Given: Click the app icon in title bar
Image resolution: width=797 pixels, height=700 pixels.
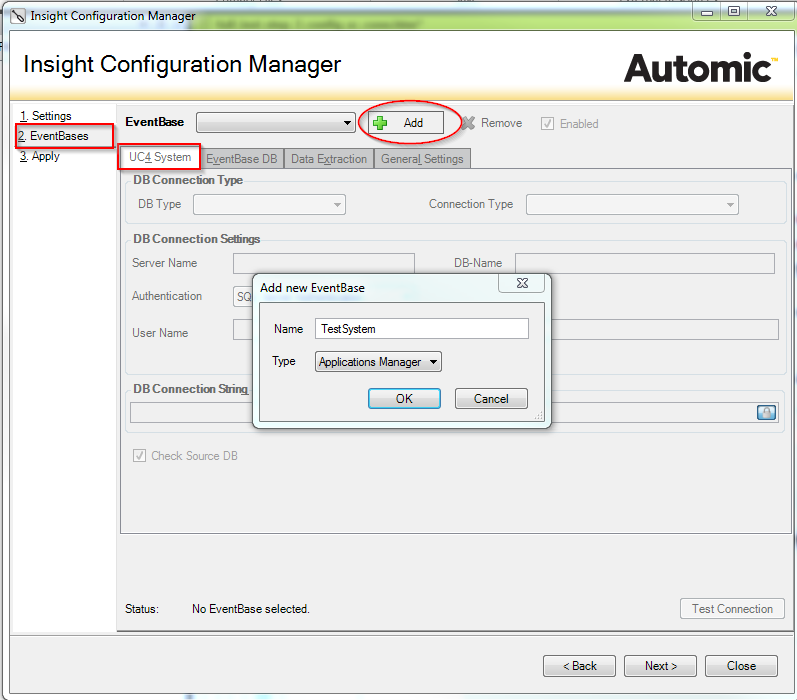Looking at the screenshot, I should pos(18,16).
